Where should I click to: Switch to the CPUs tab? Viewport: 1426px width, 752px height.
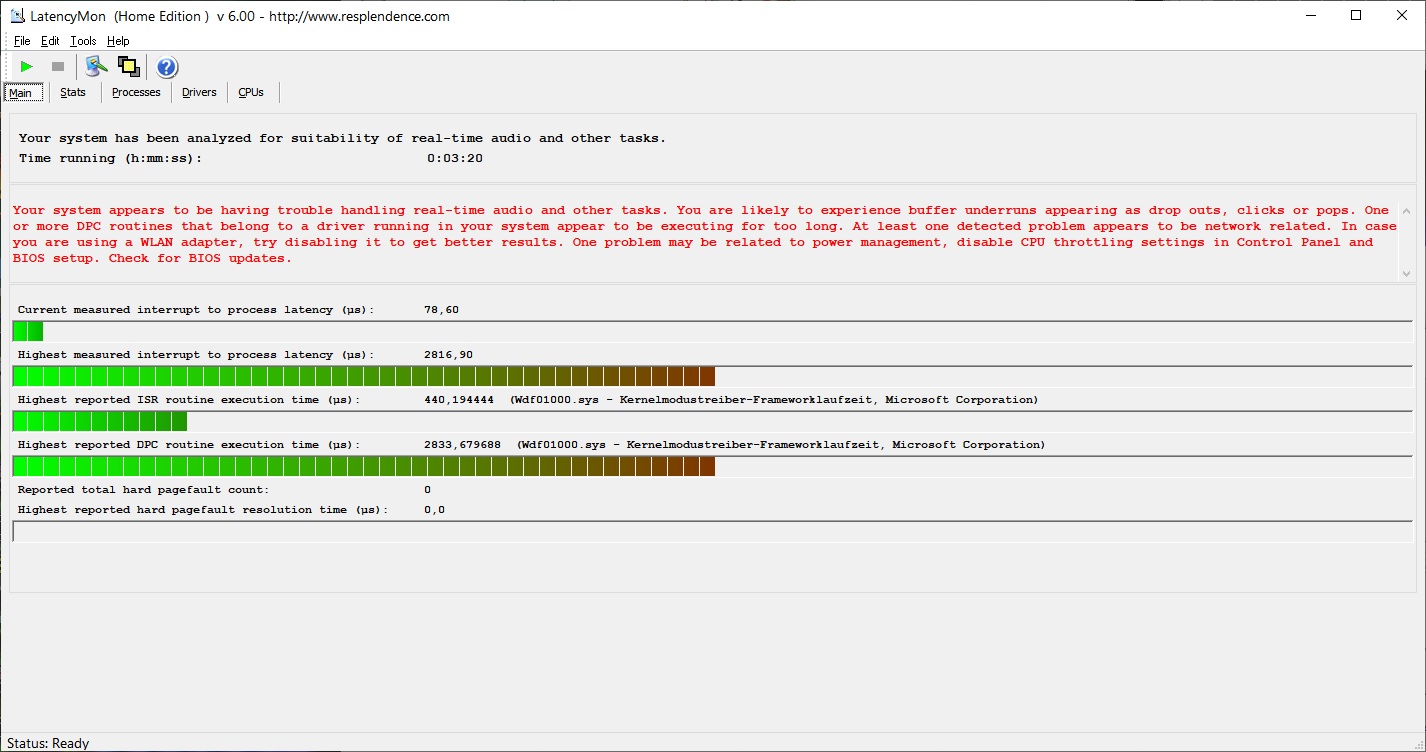click(251, 92)
